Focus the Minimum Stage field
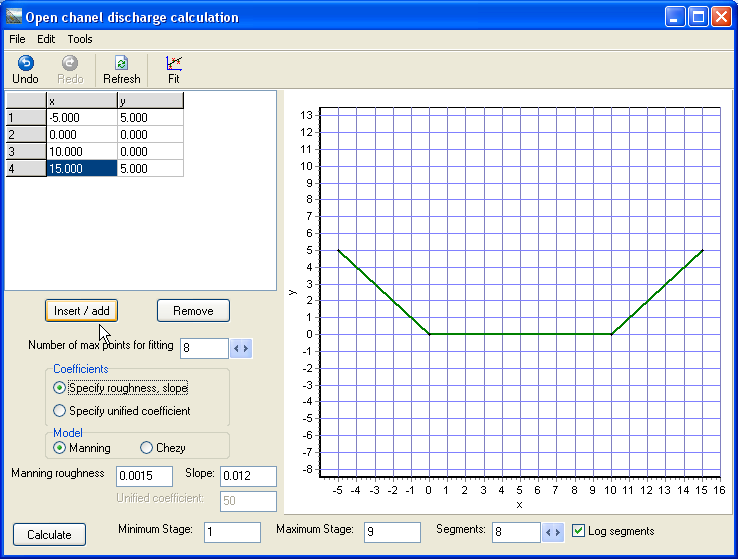738x559 pixels. pyautogui.click(x=232, y=532)
